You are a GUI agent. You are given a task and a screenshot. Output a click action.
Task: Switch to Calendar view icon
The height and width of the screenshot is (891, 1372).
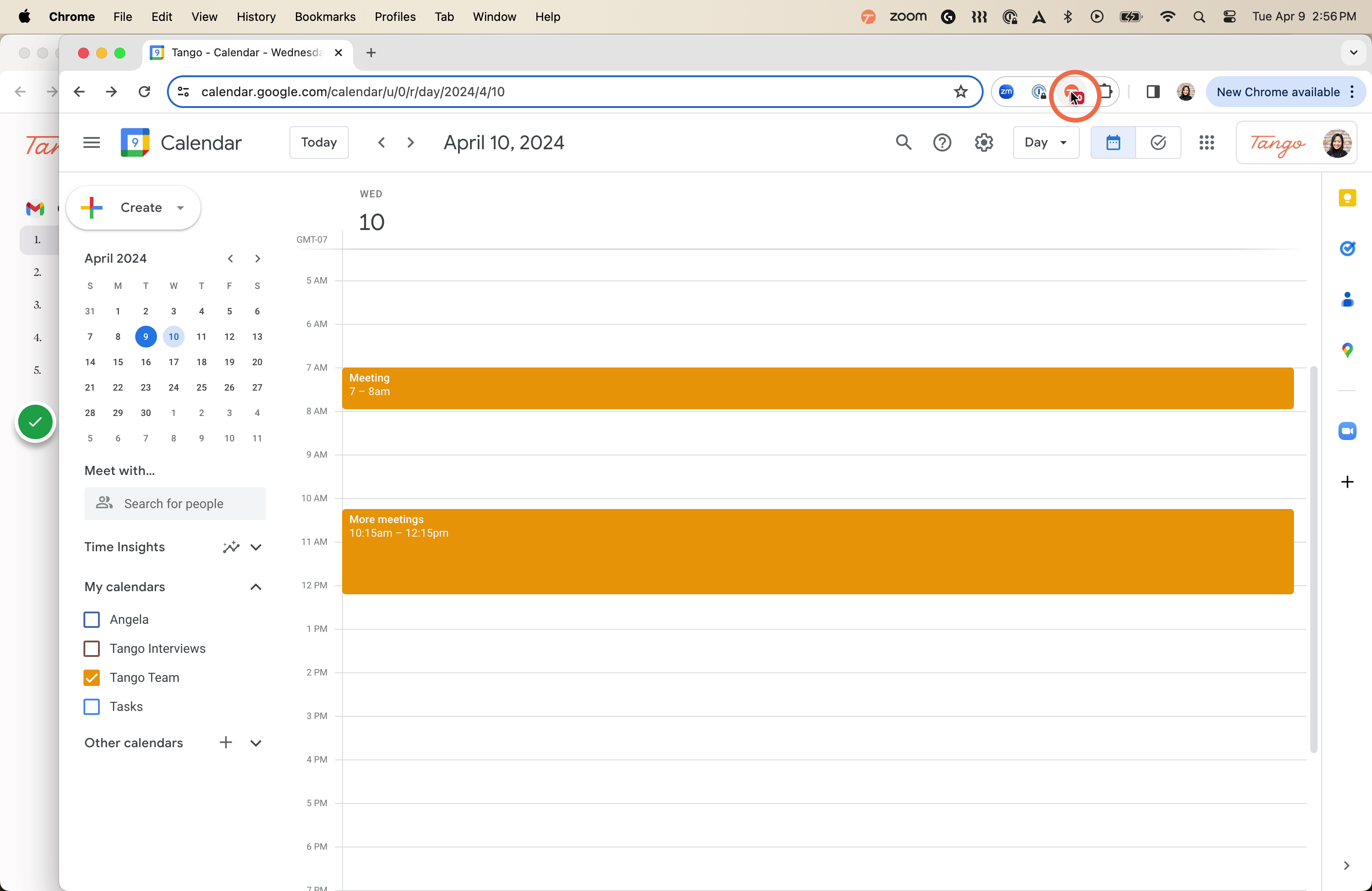click(x=1113, y=142)
